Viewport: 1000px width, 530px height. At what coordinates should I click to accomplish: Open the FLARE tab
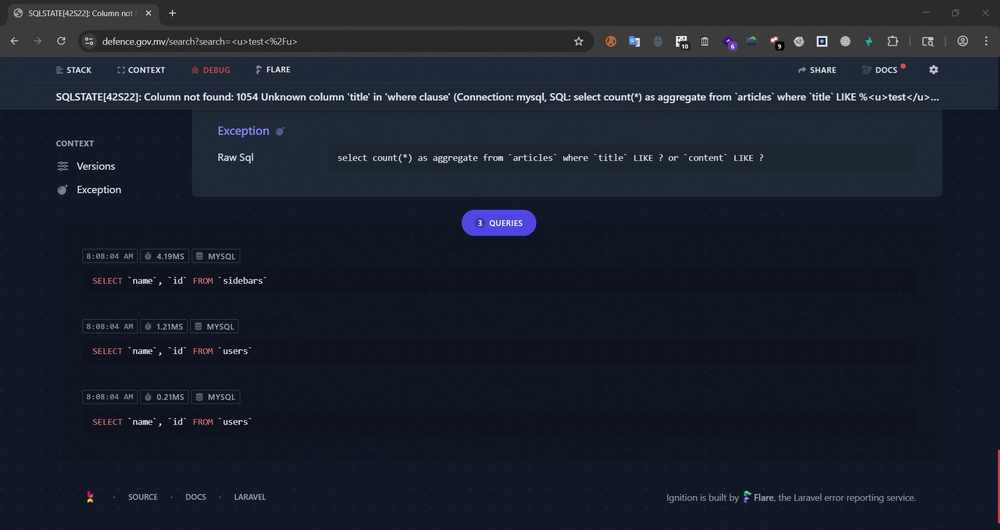273,70
